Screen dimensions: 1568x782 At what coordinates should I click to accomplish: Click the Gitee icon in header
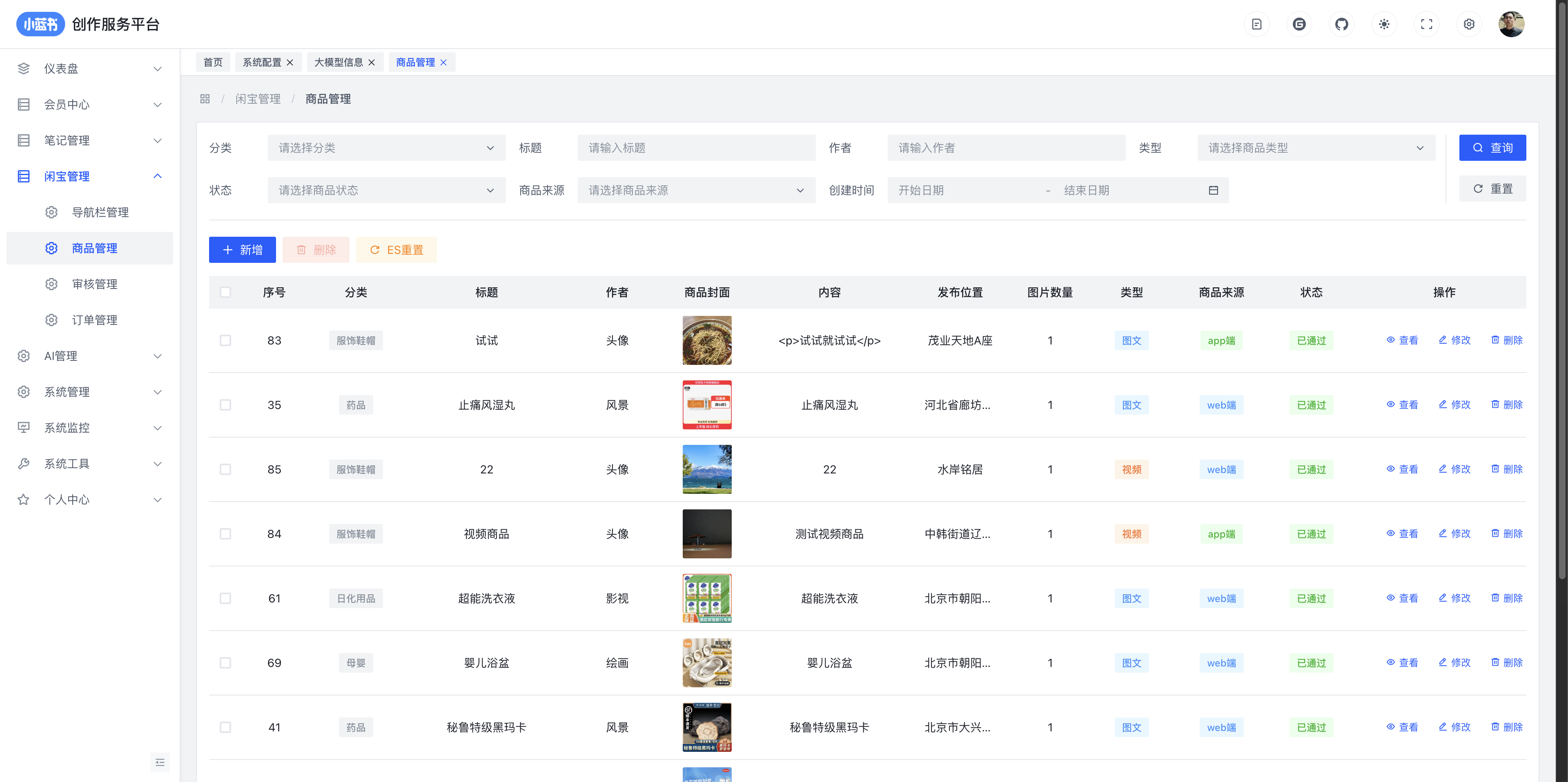tap(1299, 24)
